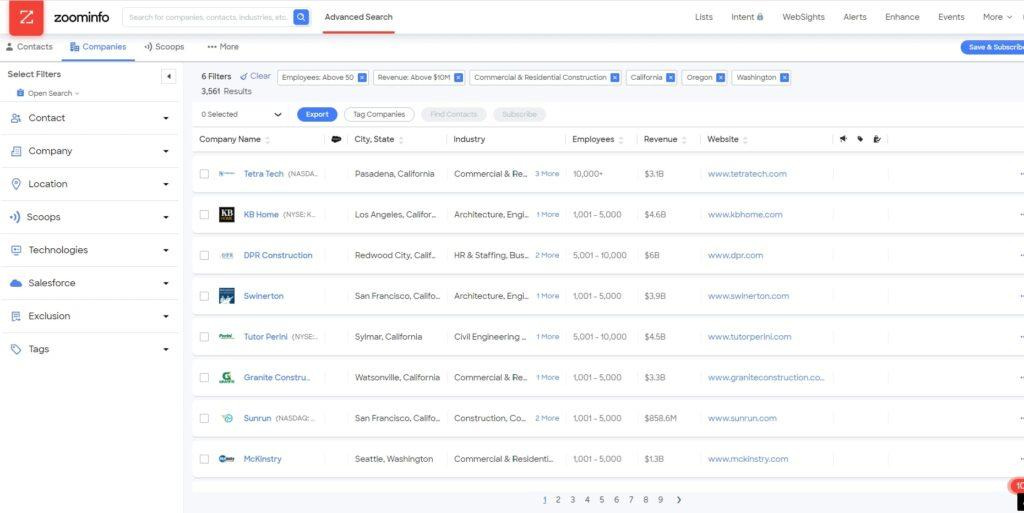Open the Alerts menu item
Viewport: 1024px width, 513px height.
[x=855, y=17]
